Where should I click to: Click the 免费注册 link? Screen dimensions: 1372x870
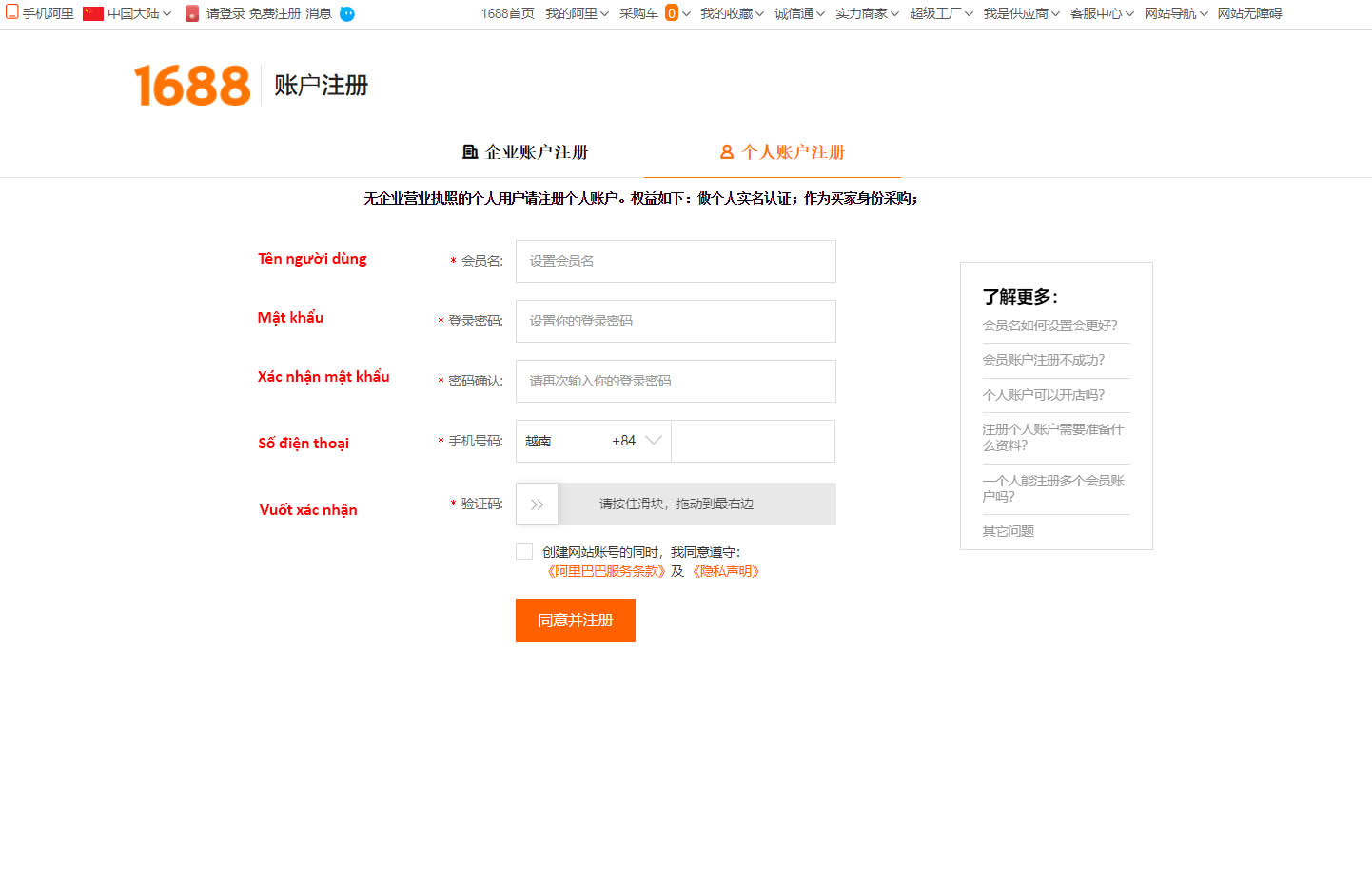coord(275,13)
